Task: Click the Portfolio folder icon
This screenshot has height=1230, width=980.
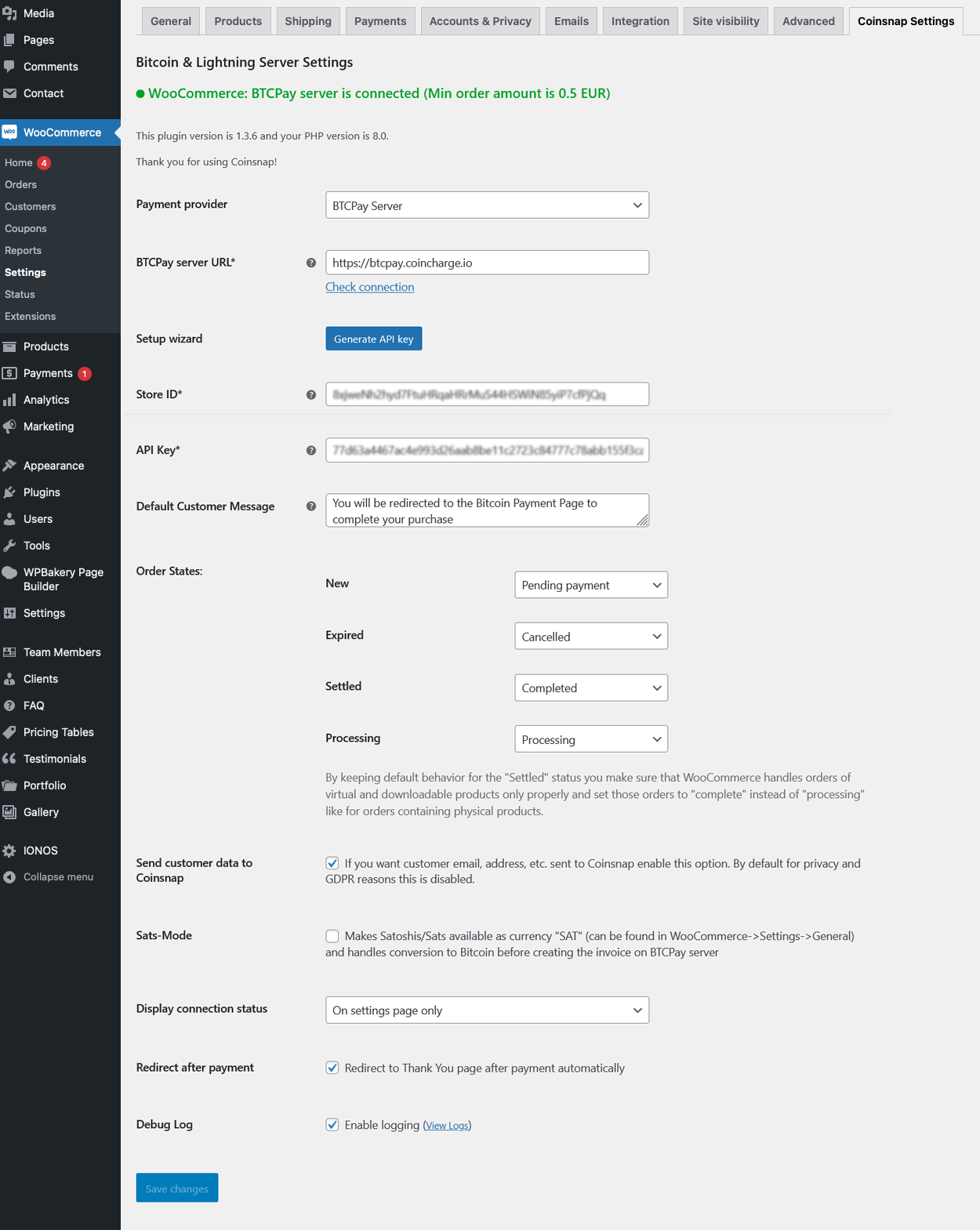Action: click(9, 786)
